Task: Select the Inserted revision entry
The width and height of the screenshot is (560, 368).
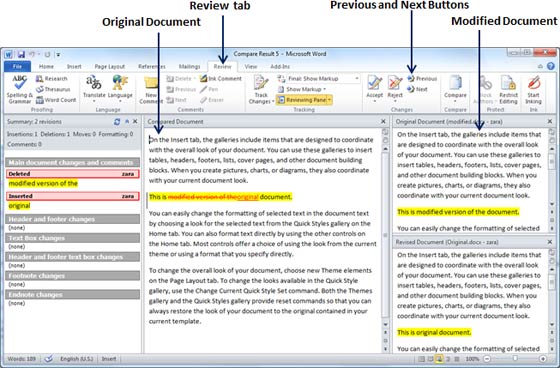Action: [x=72, y=196]
